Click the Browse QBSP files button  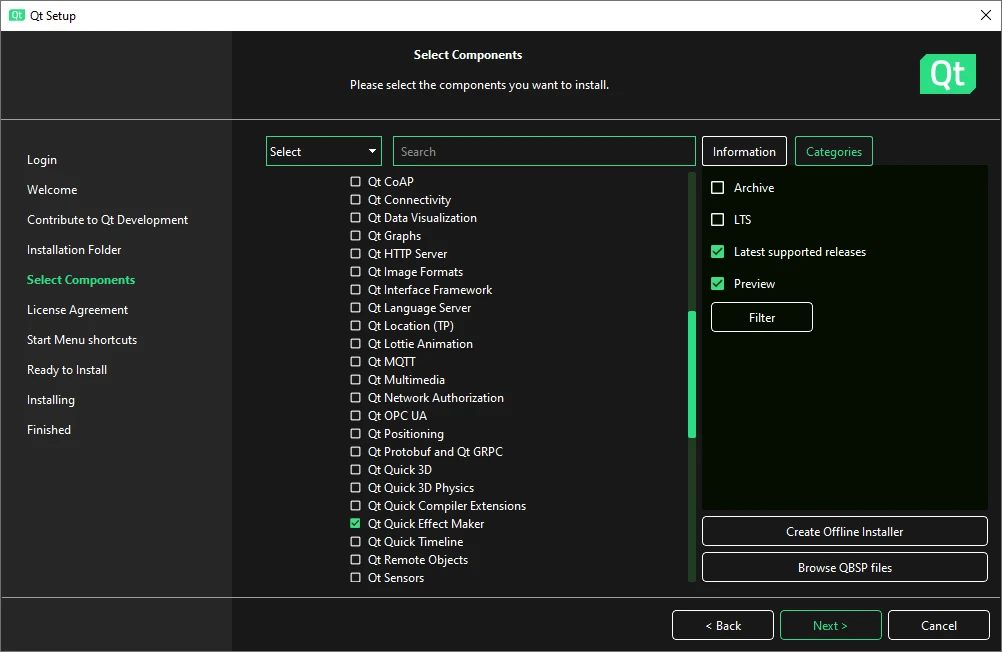click(x=844, y=567)
